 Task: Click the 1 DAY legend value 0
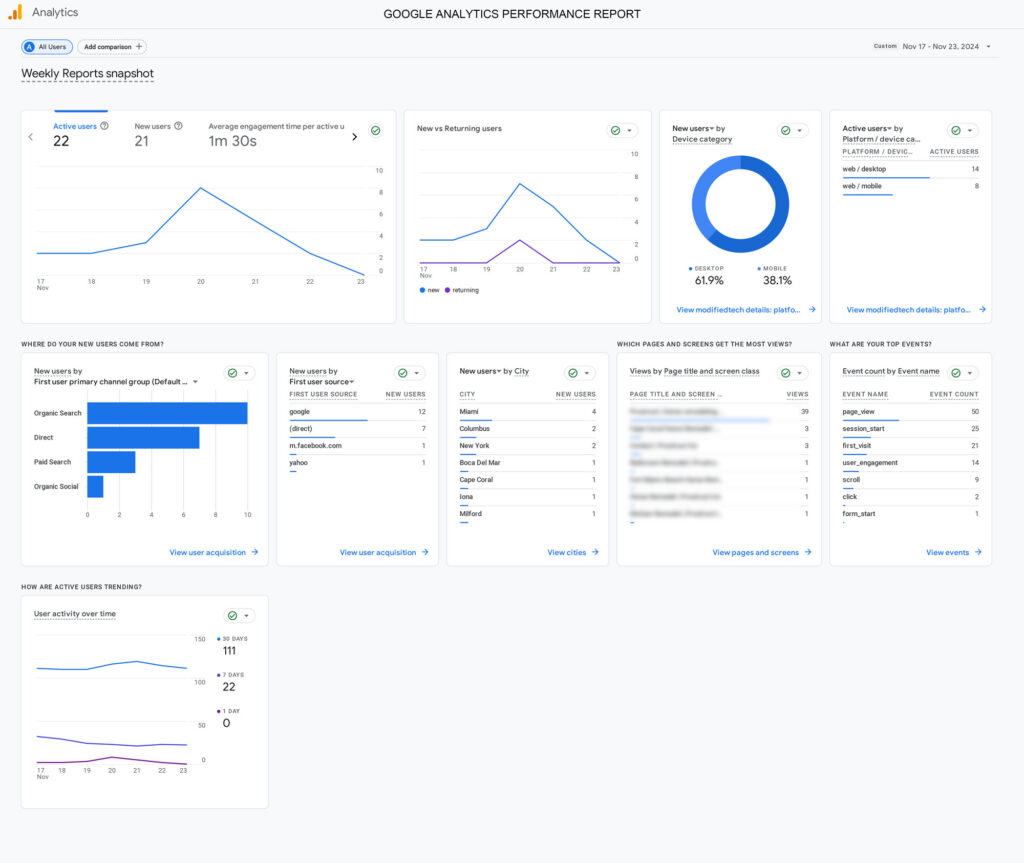click(x=227, y=723)
